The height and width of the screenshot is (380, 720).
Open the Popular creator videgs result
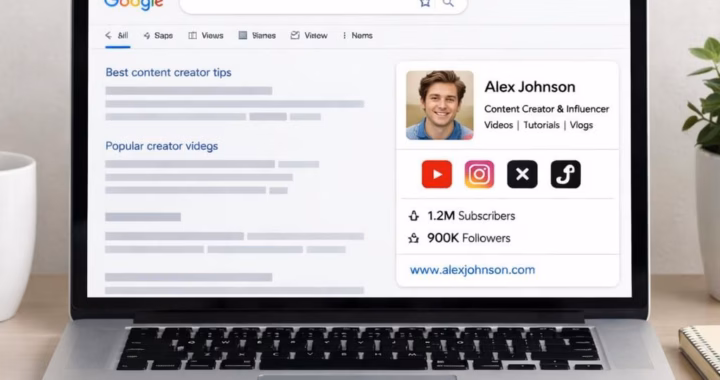click(x=162, y=146)
